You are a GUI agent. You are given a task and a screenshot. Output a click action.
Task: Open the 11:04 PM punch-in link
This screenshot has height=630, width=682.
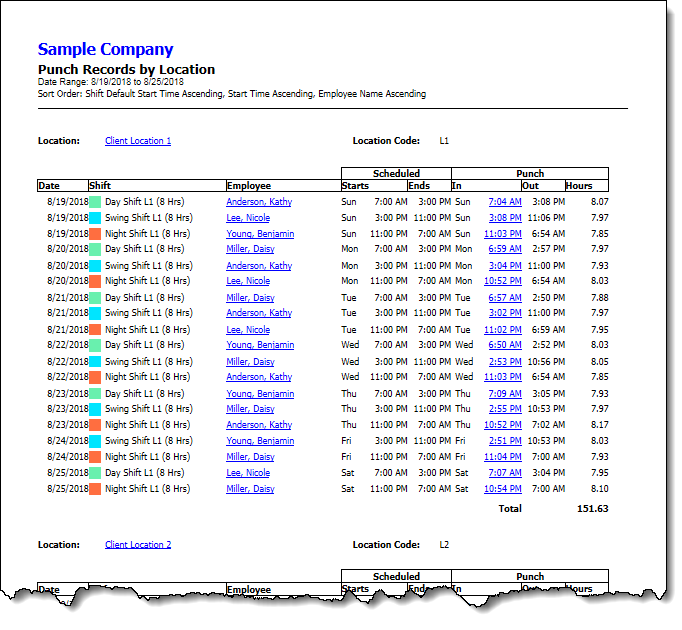pyautogui.click(x=503, y=456)
